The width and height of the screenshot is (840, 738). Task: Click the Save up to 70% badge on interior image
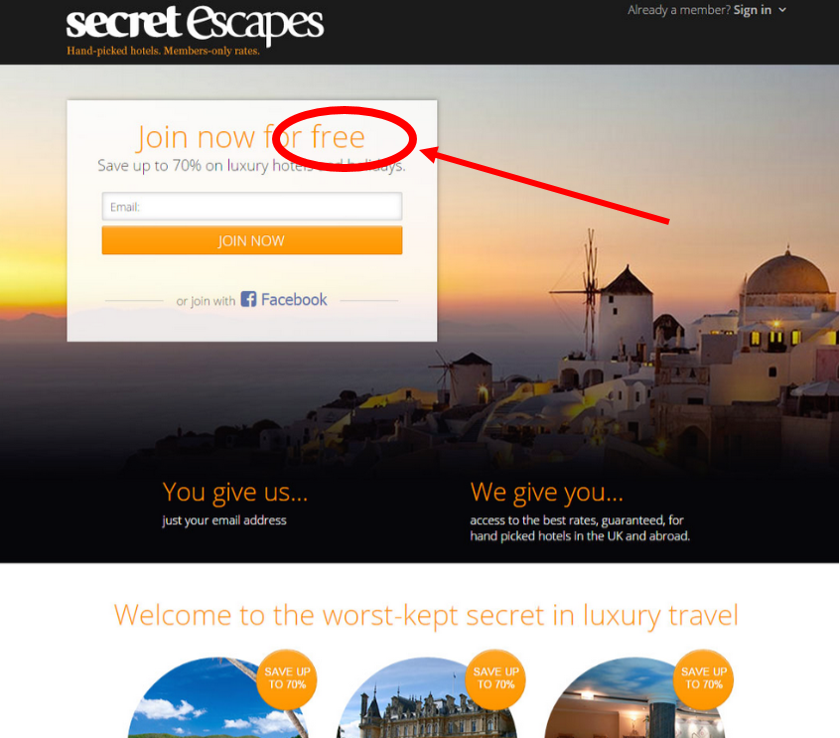point(703,679)
